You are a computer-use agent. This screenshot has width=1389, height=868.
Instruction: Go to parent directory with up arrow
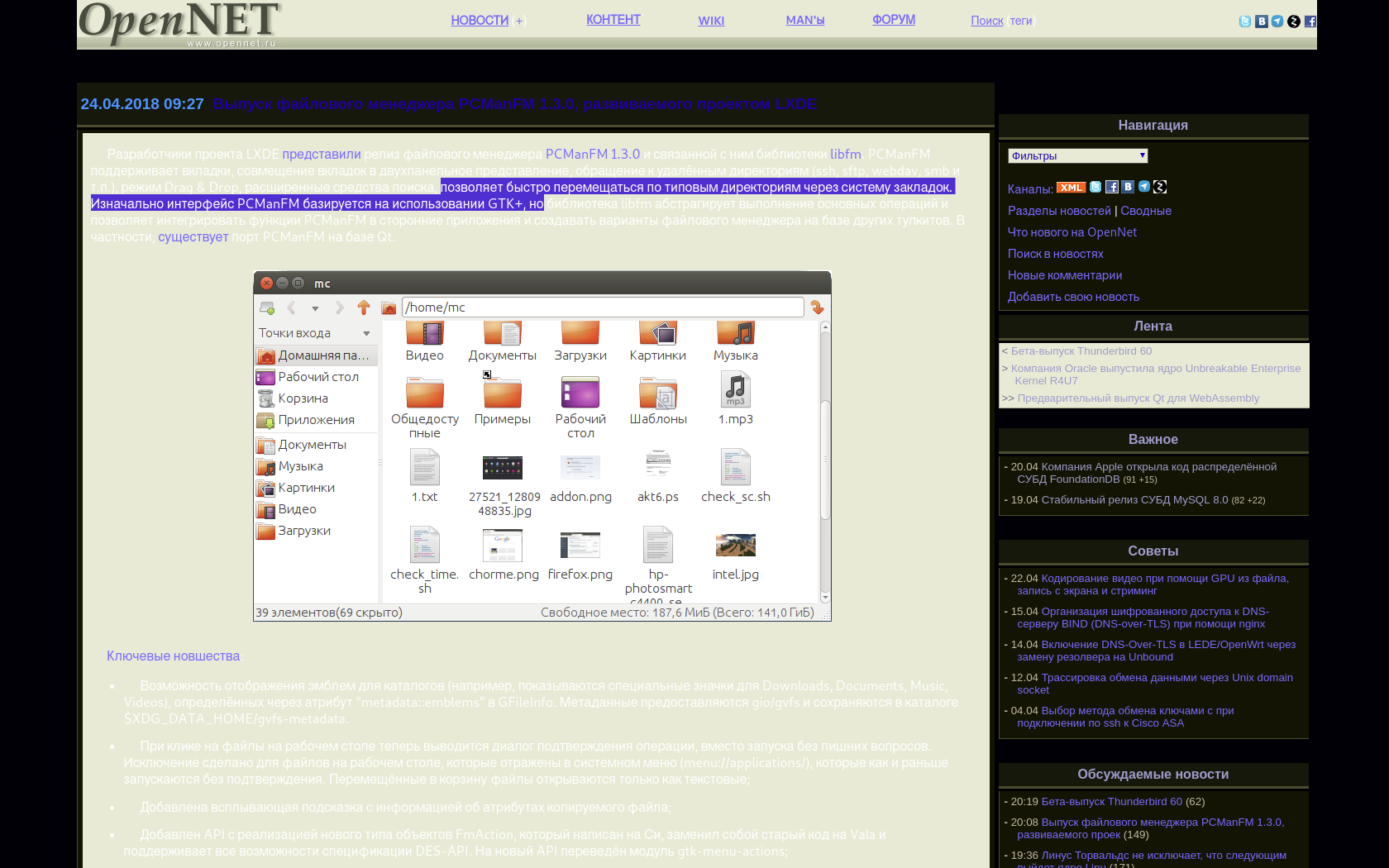pos(364,307)
